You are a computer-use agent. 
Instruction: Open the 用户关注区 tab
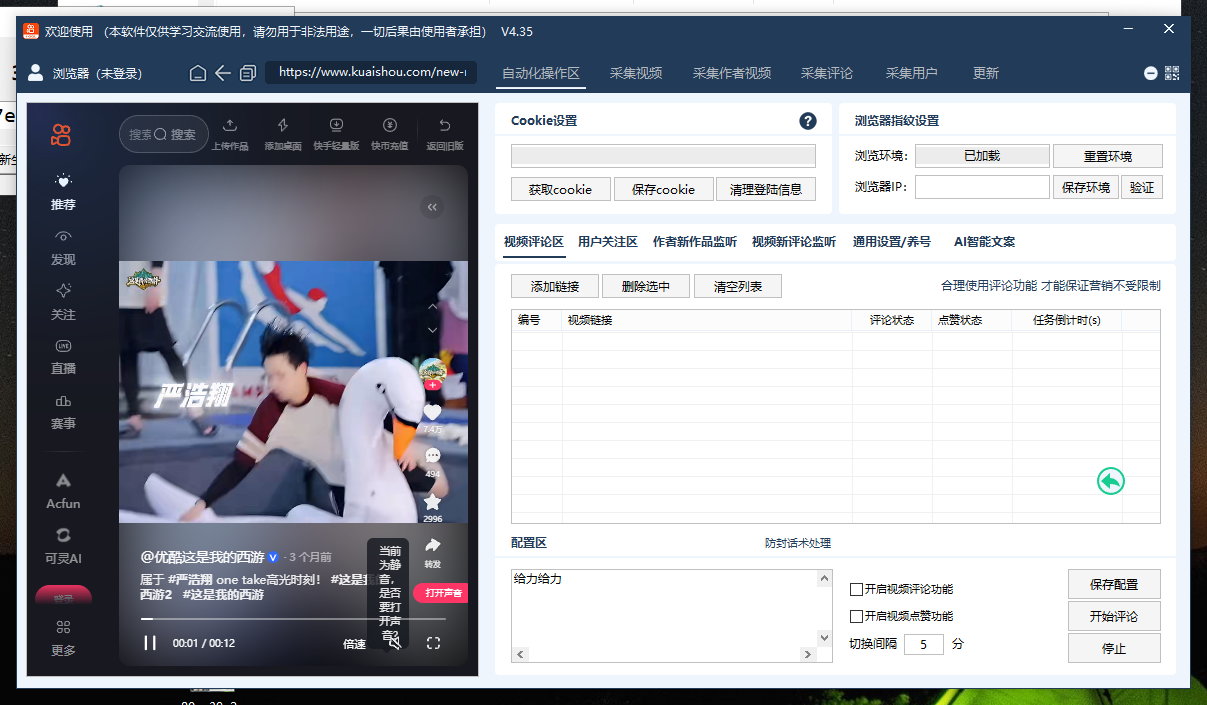coord(608,242)
